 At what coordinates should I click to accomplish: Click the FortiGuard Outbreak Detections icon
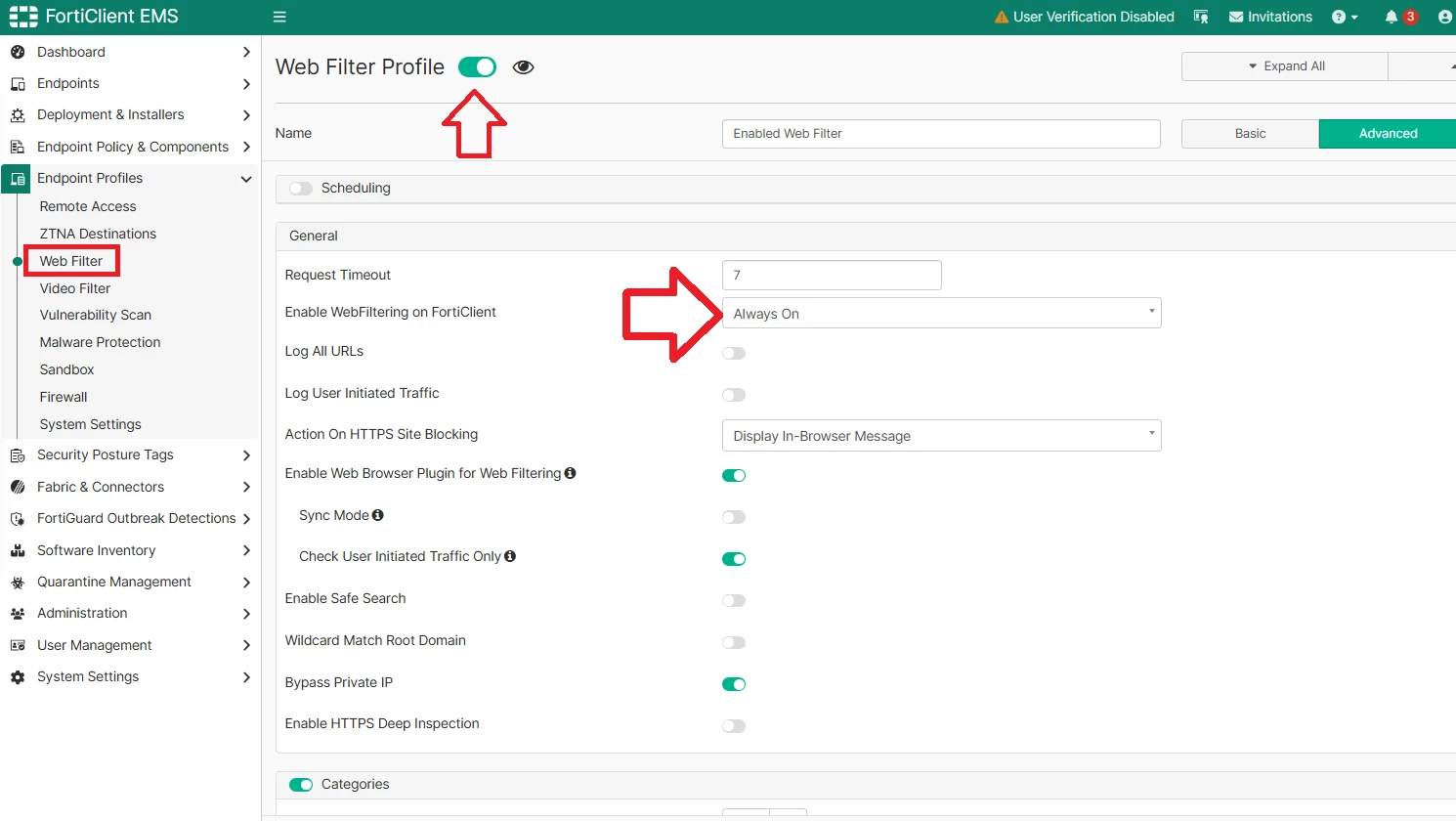coord(18,518)
